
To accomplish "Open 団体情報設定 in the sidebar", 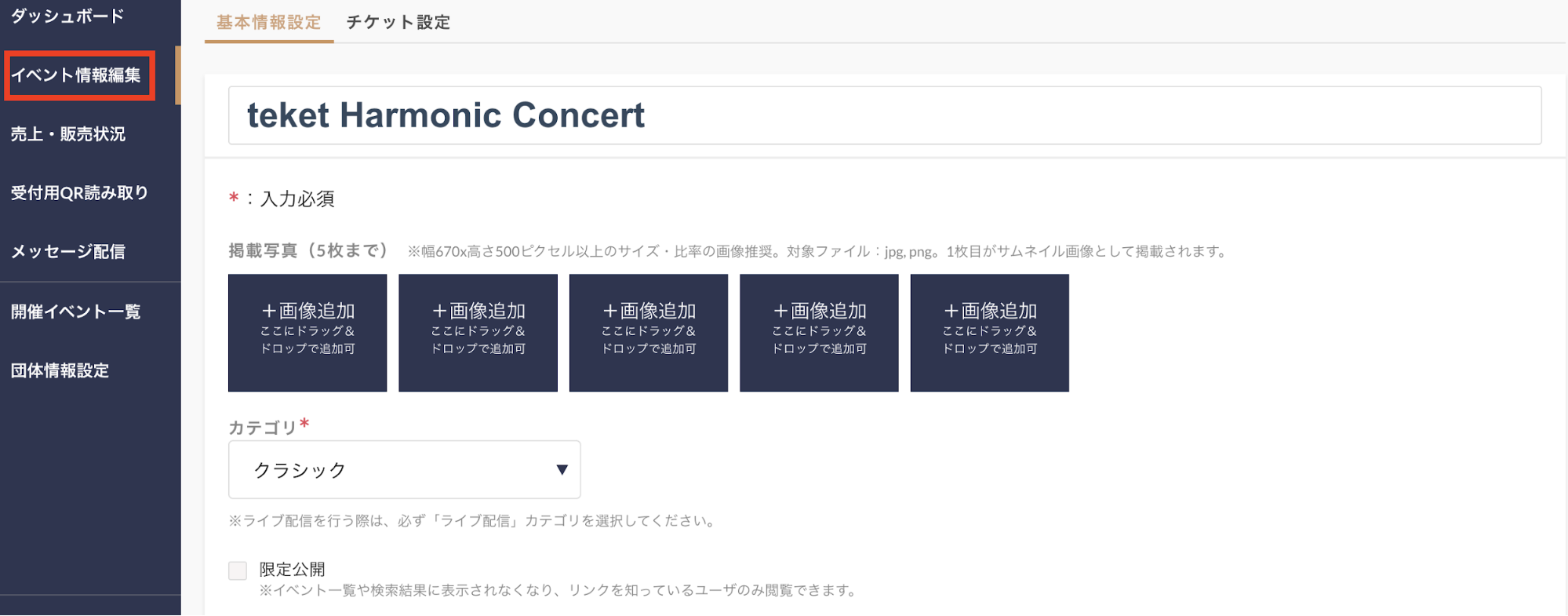I will click(x=60, y=370).
